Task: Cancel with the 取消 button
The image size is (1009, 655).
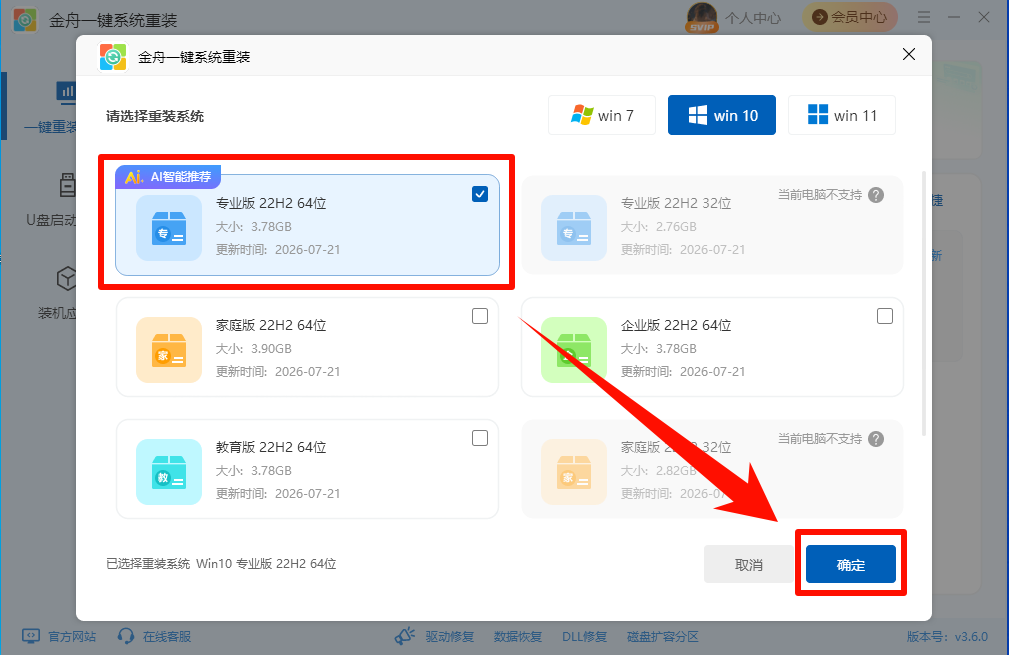Action: coord(748,564)
